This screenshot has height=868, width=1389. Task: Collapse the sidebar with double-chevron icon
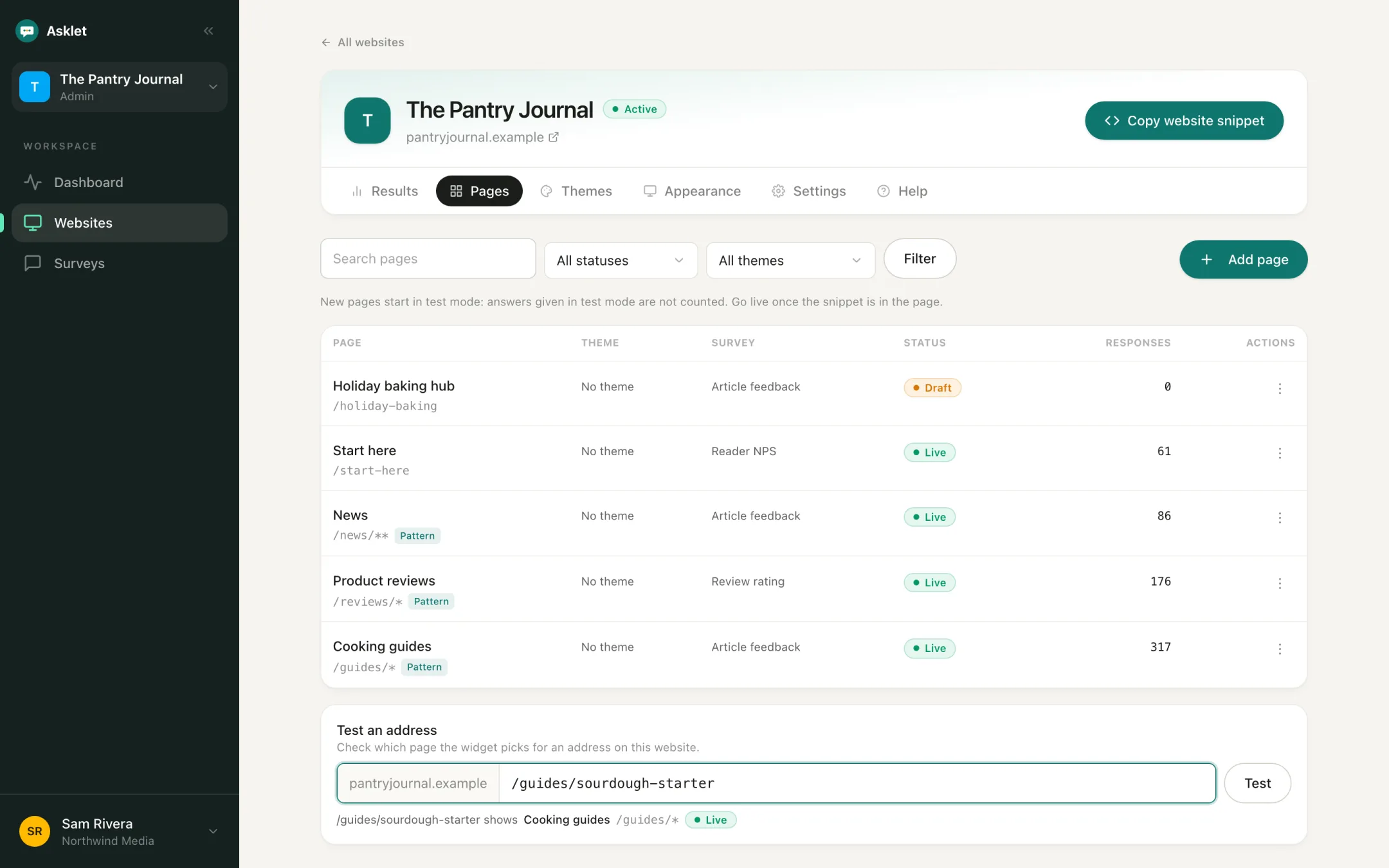click(x=208, y=31)
